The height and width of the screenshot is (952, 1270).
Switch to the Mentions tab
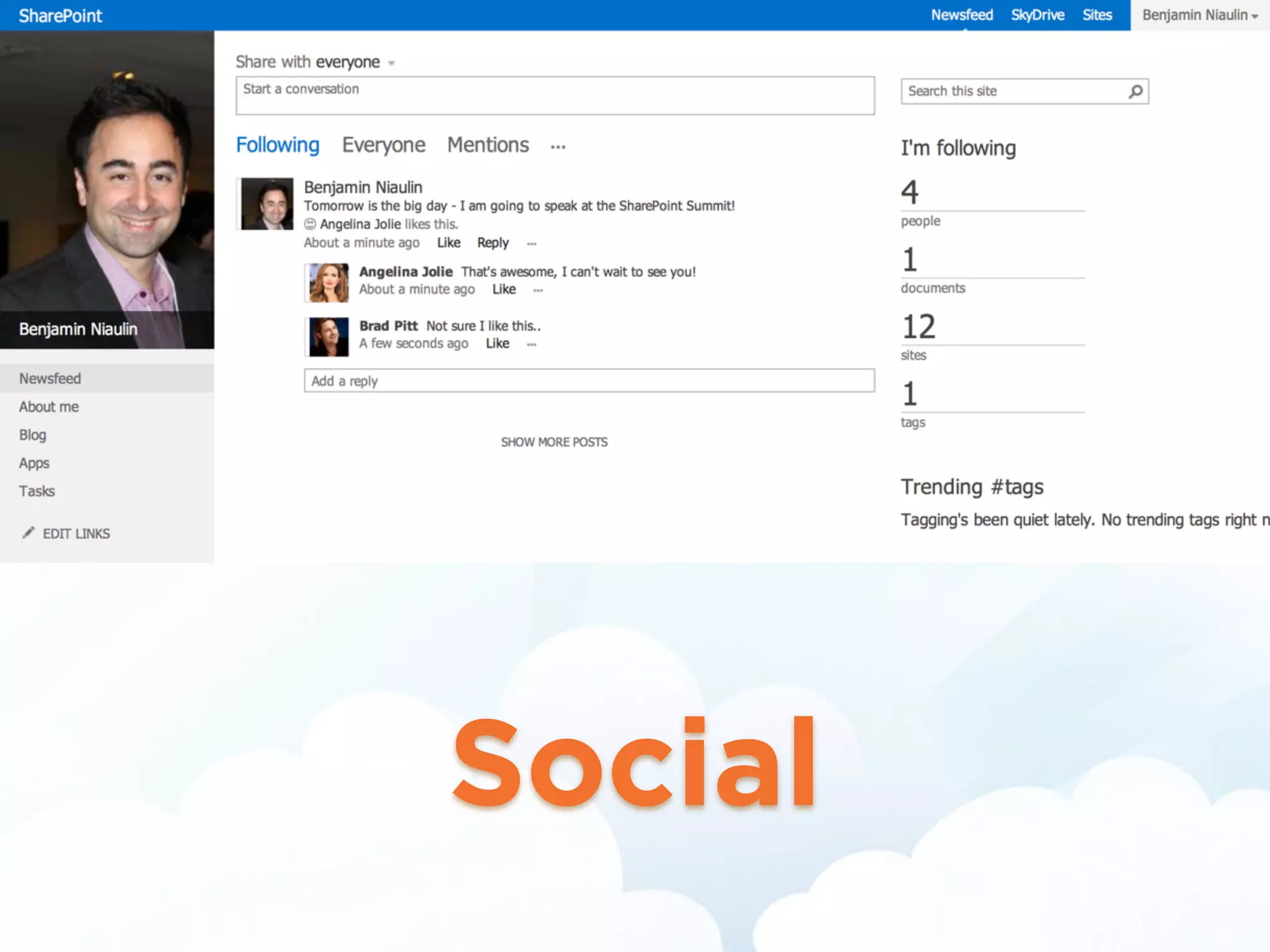[488, 145]
